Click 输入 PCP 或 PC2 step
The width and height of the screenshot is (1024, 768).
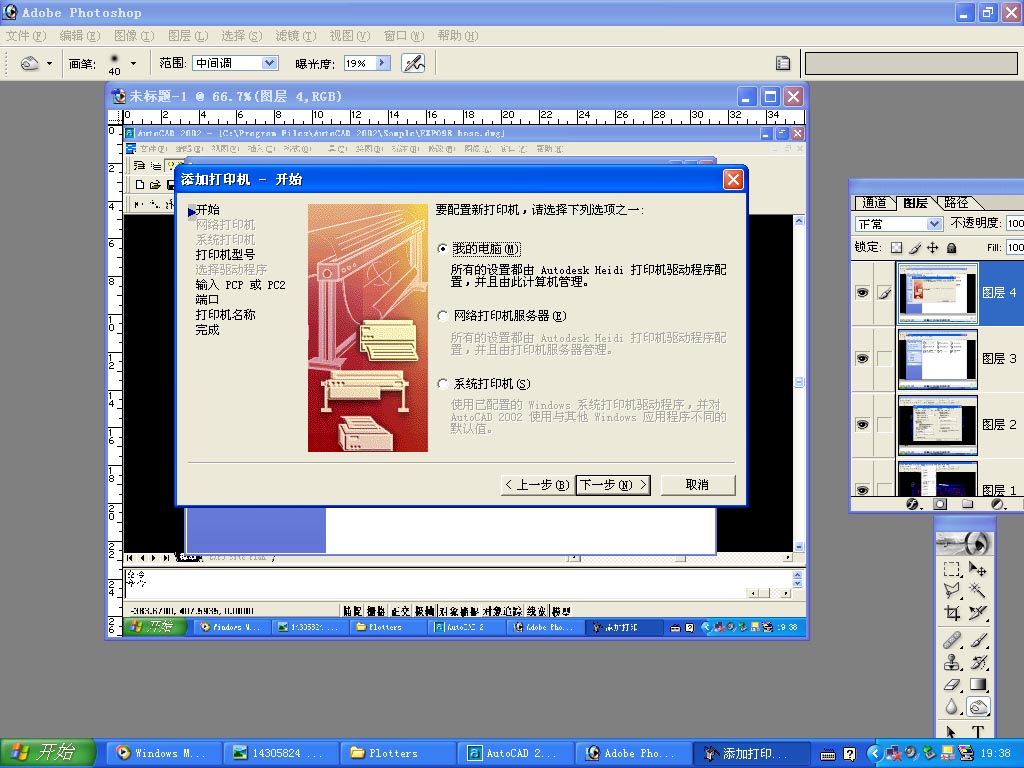[240, 285]
